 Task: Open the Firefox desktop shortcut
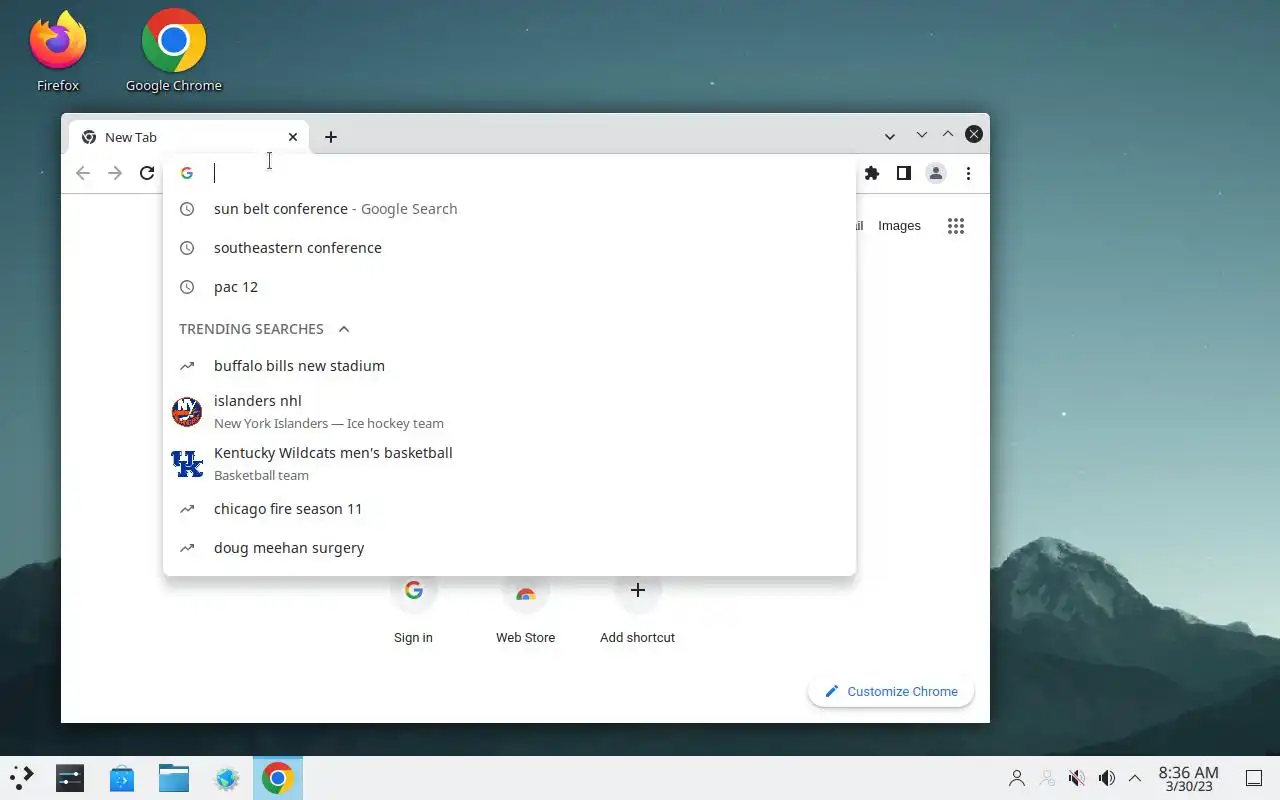pyautogui.click(x=58, y=52)
